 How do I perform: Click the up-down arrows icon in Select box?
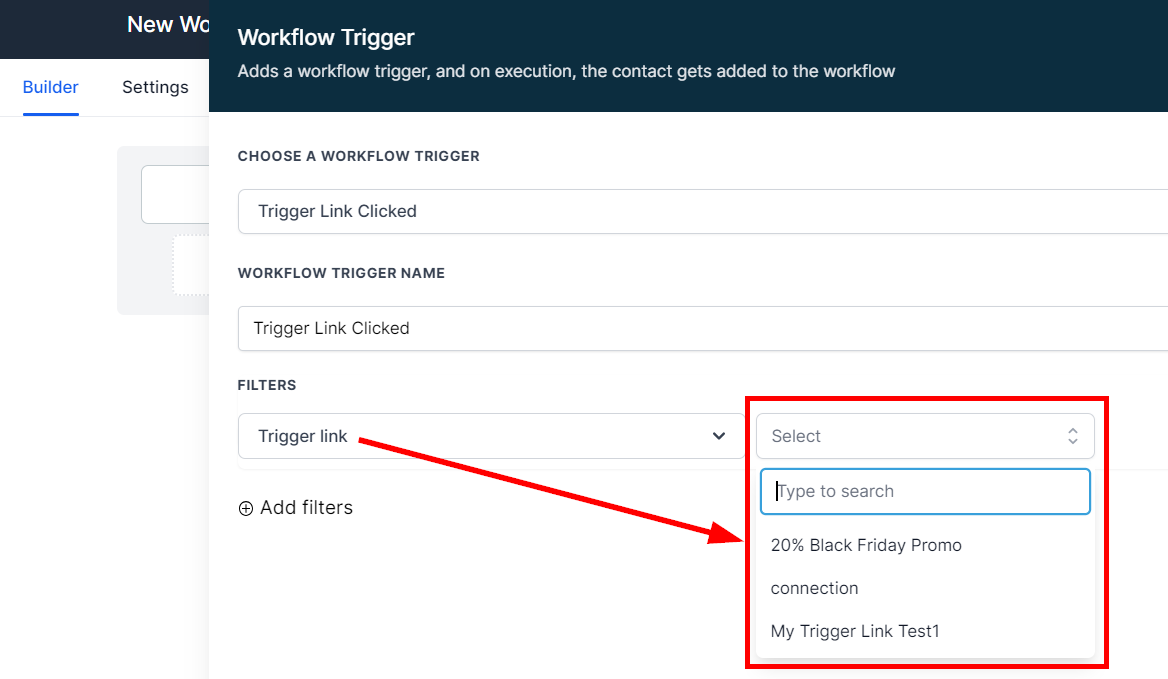pyautogui.click(x=1072, y=436)
